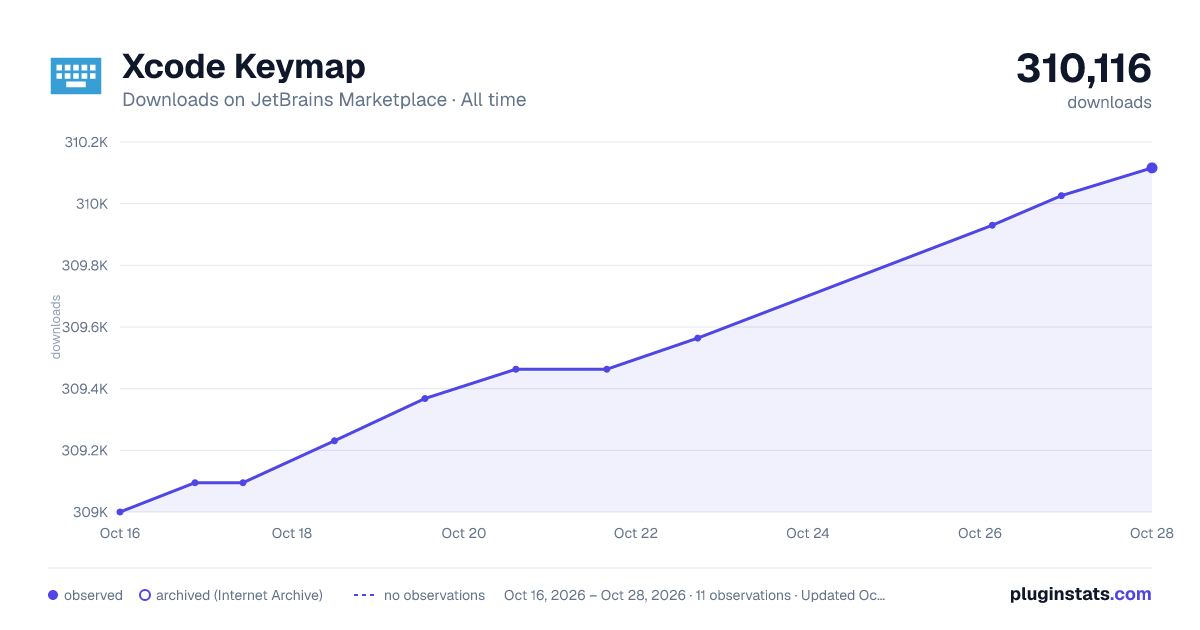
Task: Click the Oct 26 x-axis label
Action: point(980,533)
